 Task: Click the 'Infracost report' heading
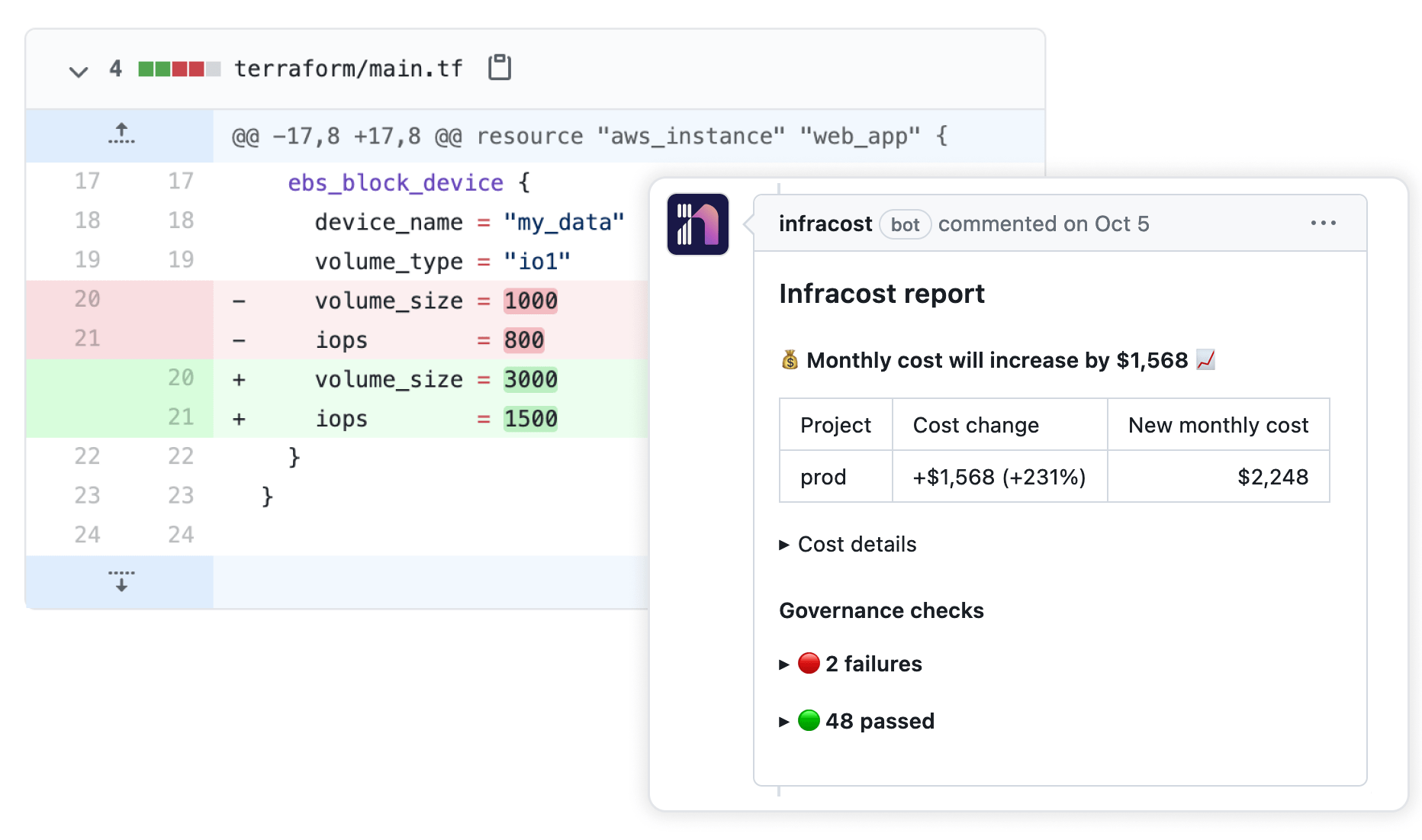[882, 294]
